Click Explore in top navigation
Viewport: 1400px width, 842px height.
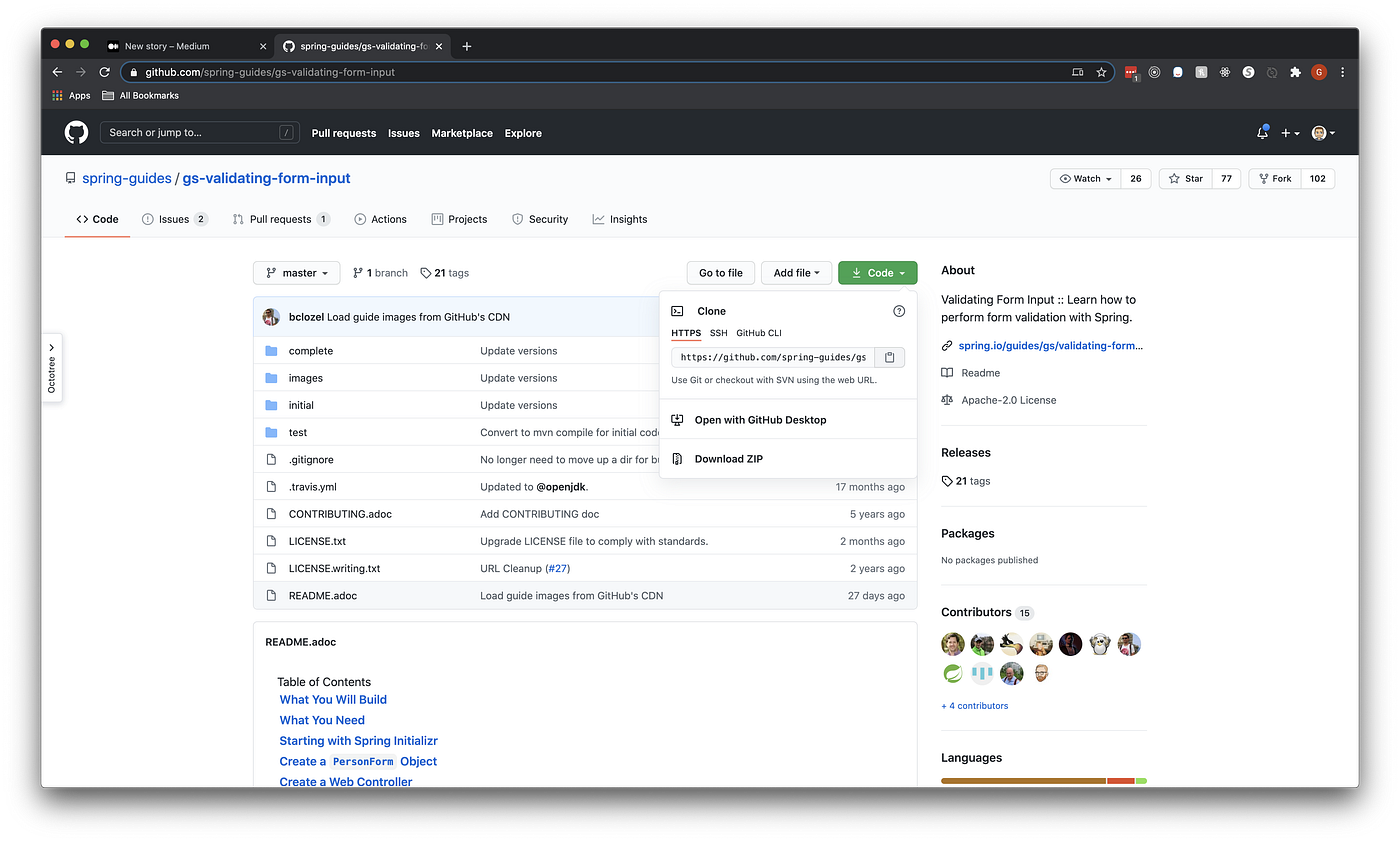coord(523,133)
